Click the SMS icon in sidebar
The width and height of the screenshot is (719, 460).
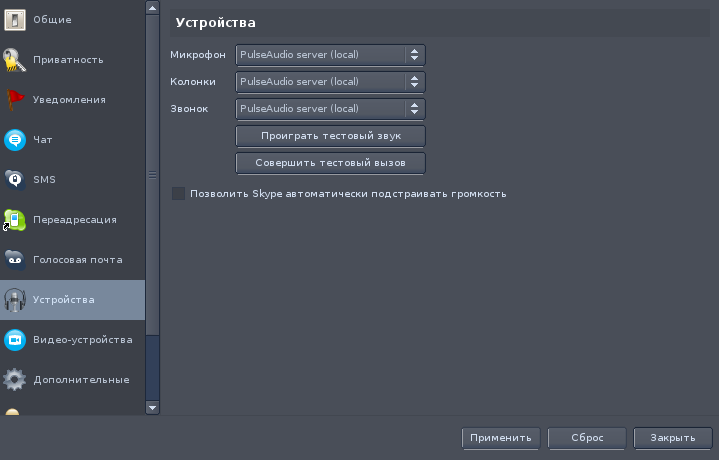coord(14,180)
